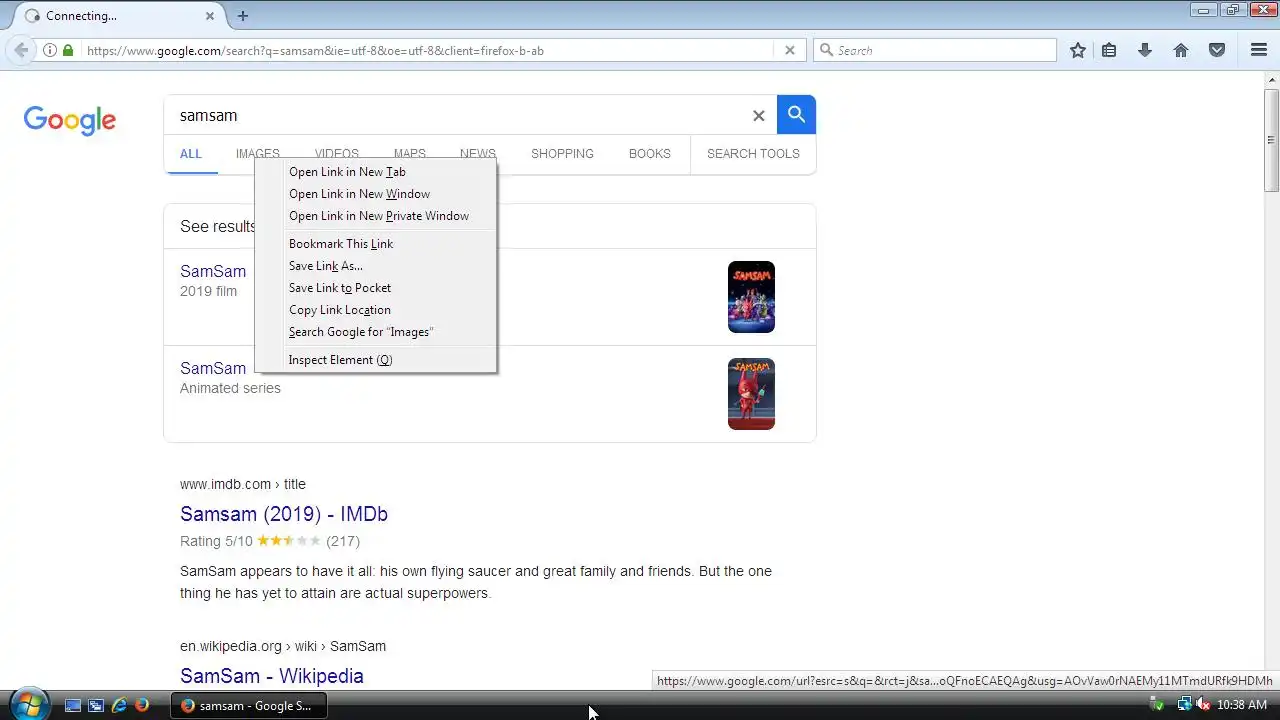Viewport: 1280px width, 720px height.
Task: Click the Rating 5/10 text
Action: [x=216, y=541]
